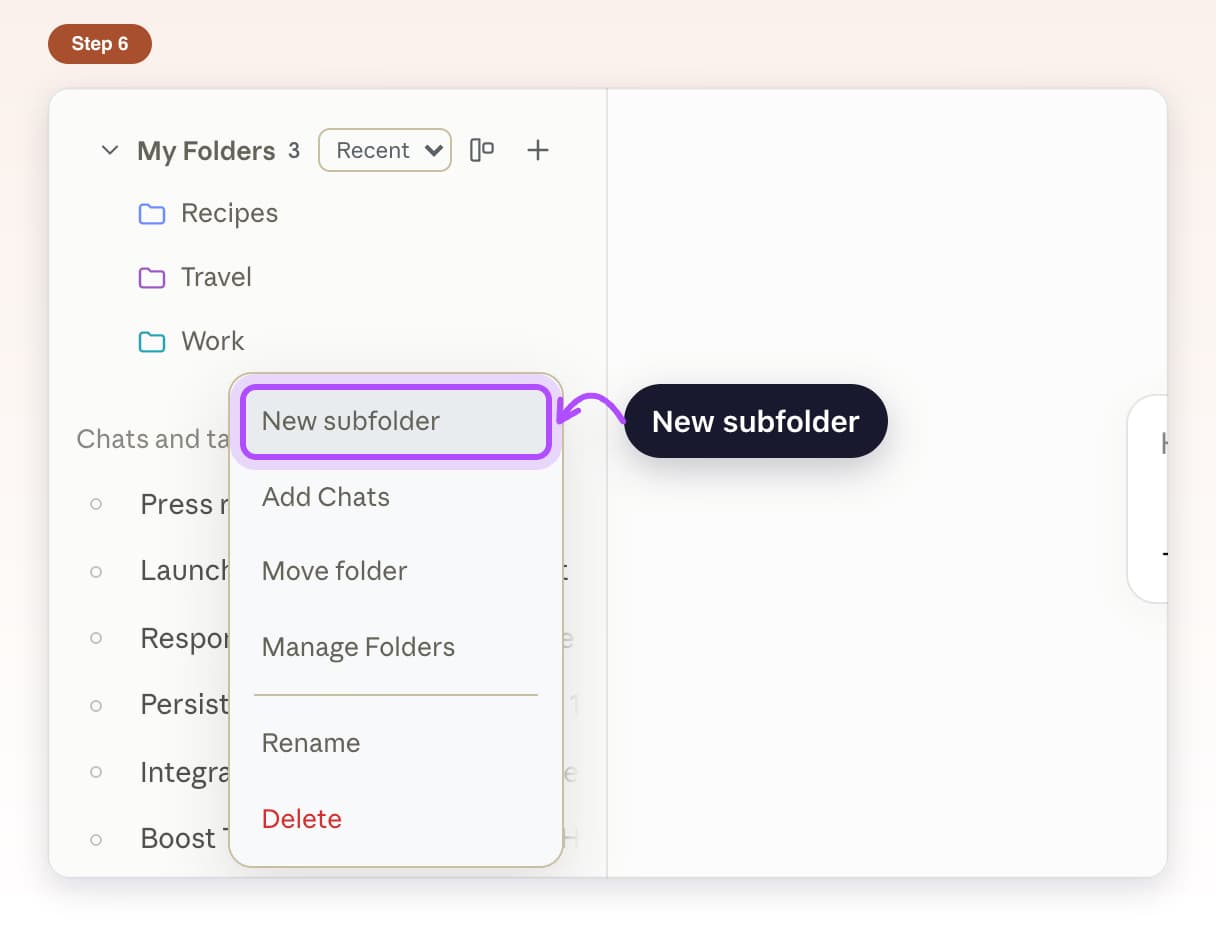
Task: Click the teal Work folder icon
Action: [152, 342]
